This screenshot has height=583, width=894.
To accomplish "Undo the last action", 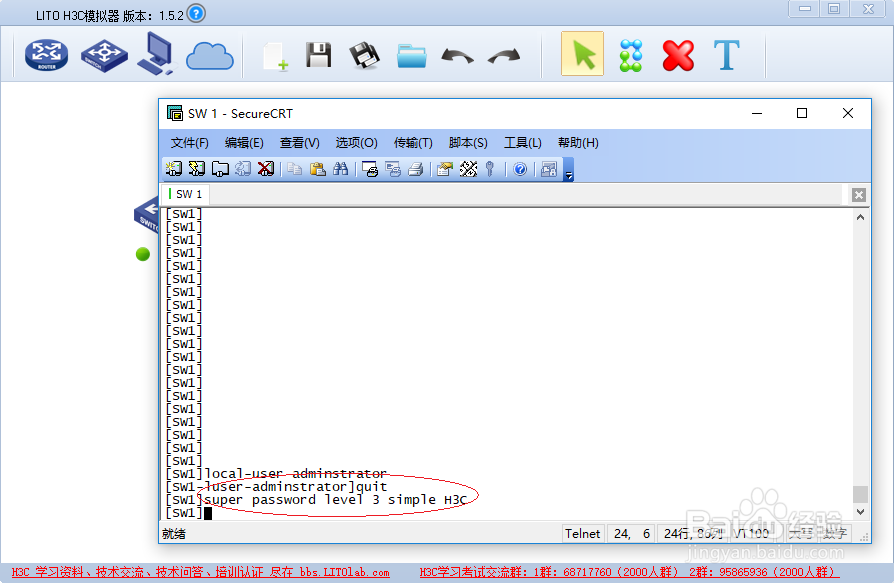I will click(457, 56).
